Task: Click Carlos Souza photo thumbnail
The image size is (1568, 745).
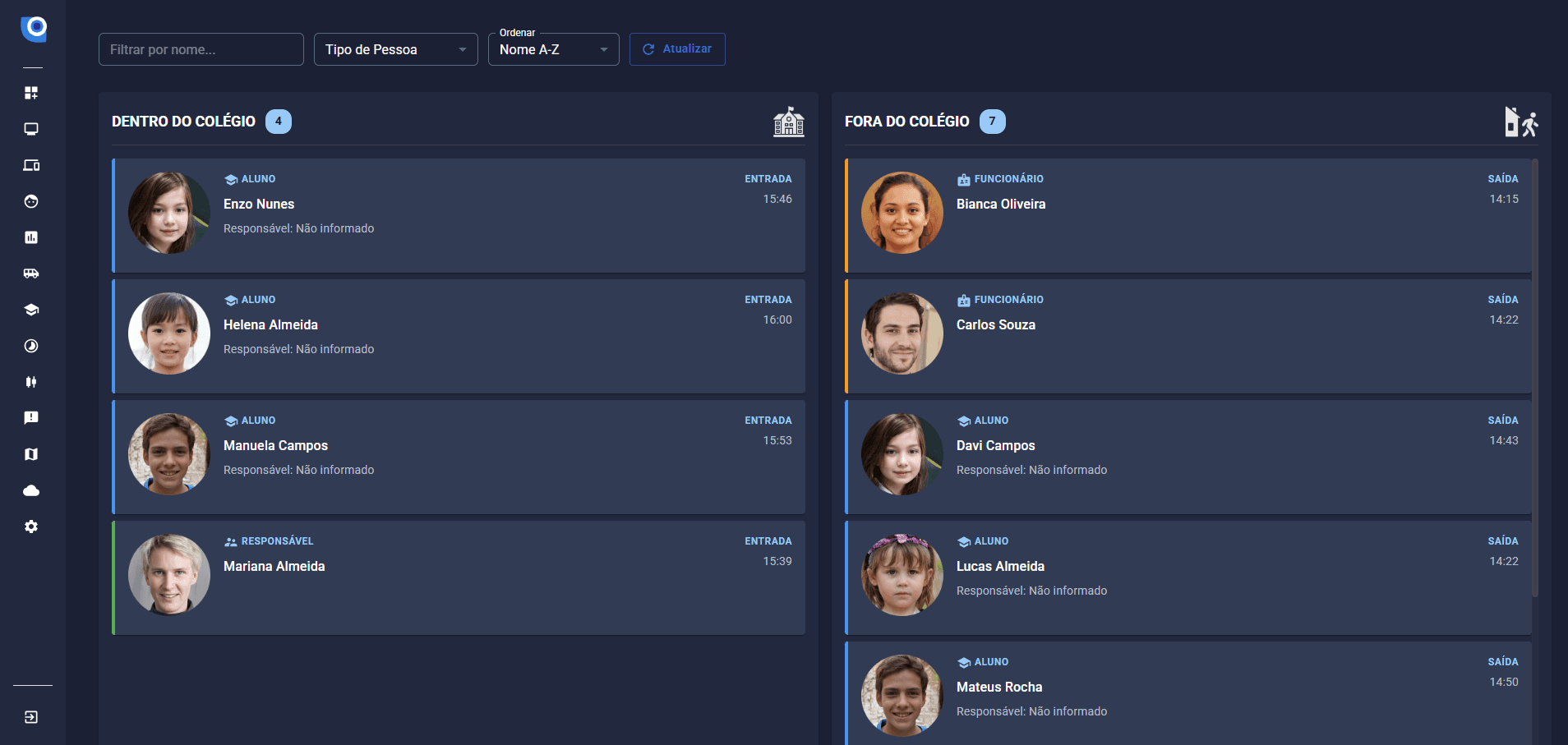Action: pyautogui.click(x=902, y=333)
